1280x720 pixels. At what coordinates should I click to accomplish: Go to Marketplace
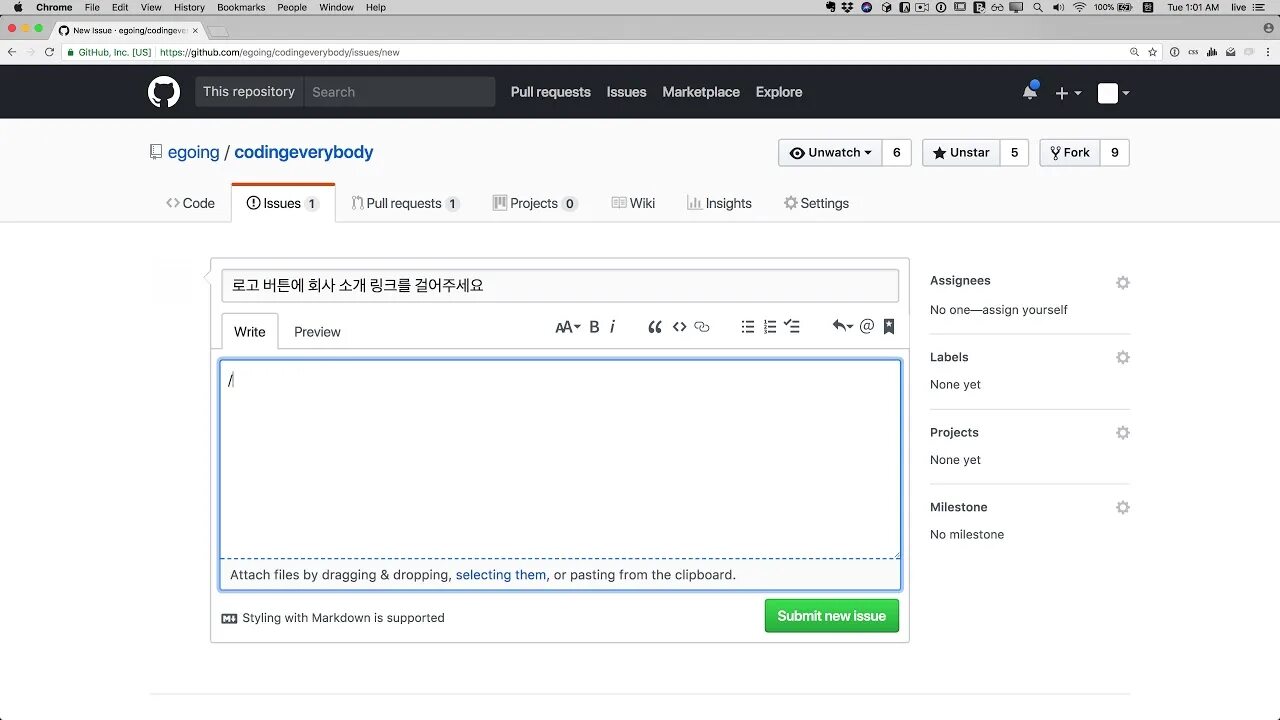pos(701,92)
